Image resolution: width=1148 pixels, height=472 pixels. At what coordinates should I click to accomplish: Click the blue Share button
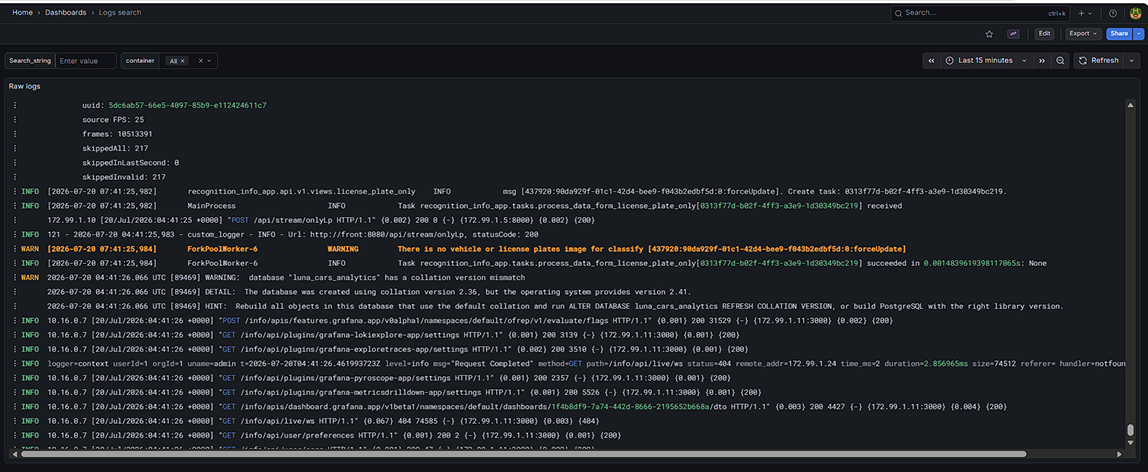point(1119,34)
